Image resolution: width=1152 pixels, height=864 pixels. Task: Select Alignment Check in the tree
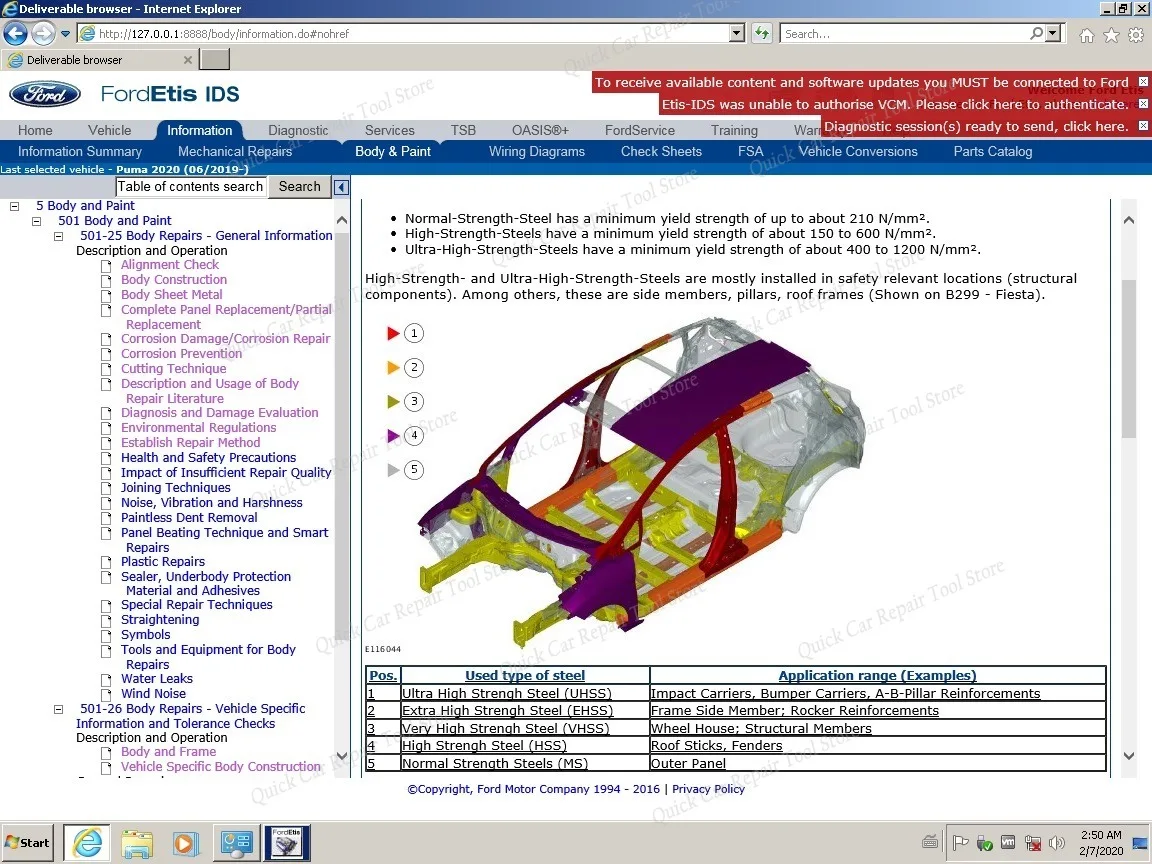(169, 264)
